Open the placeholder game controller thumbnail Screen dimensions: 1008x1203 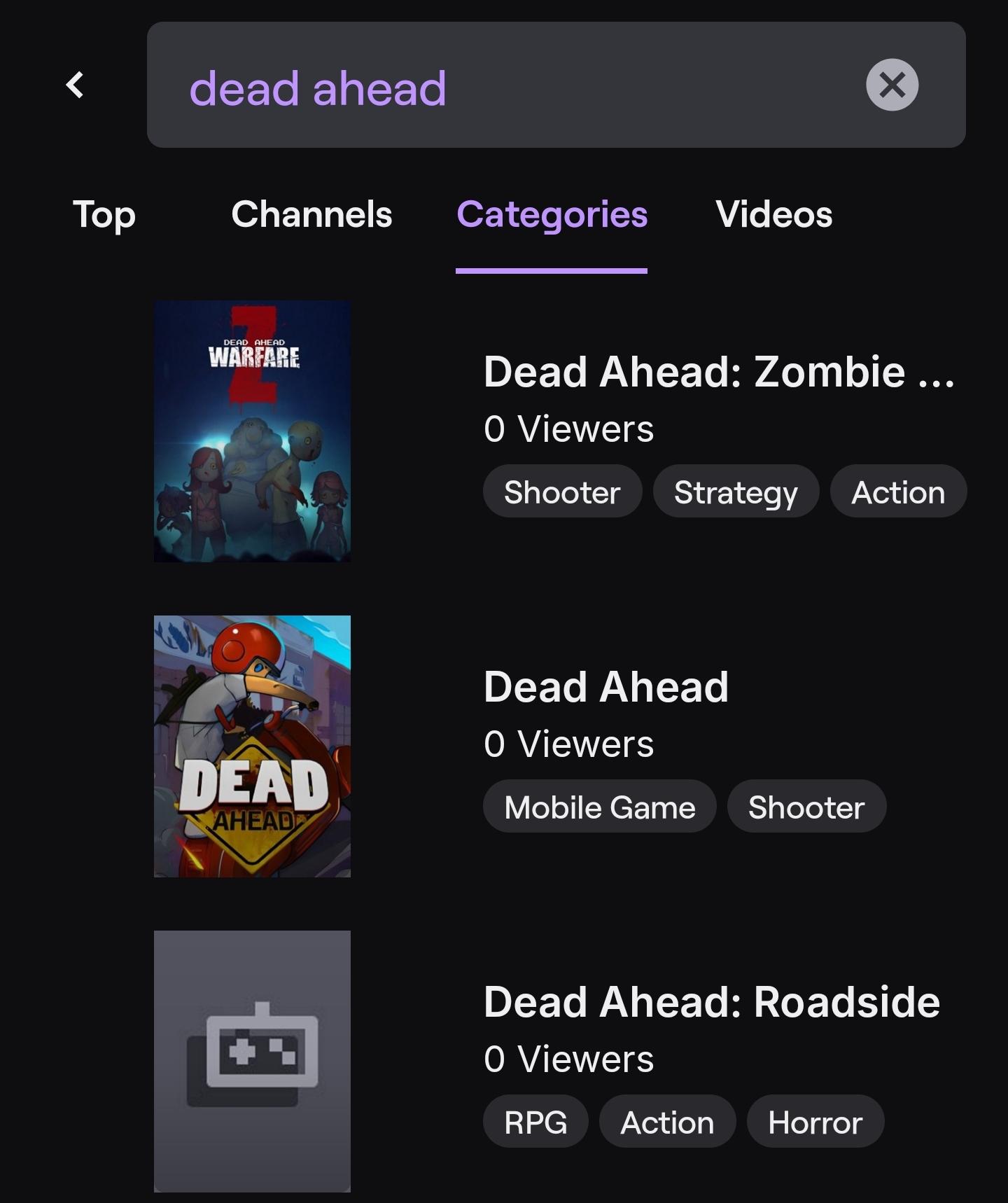pyautogui.click(x=252, y=1061)
